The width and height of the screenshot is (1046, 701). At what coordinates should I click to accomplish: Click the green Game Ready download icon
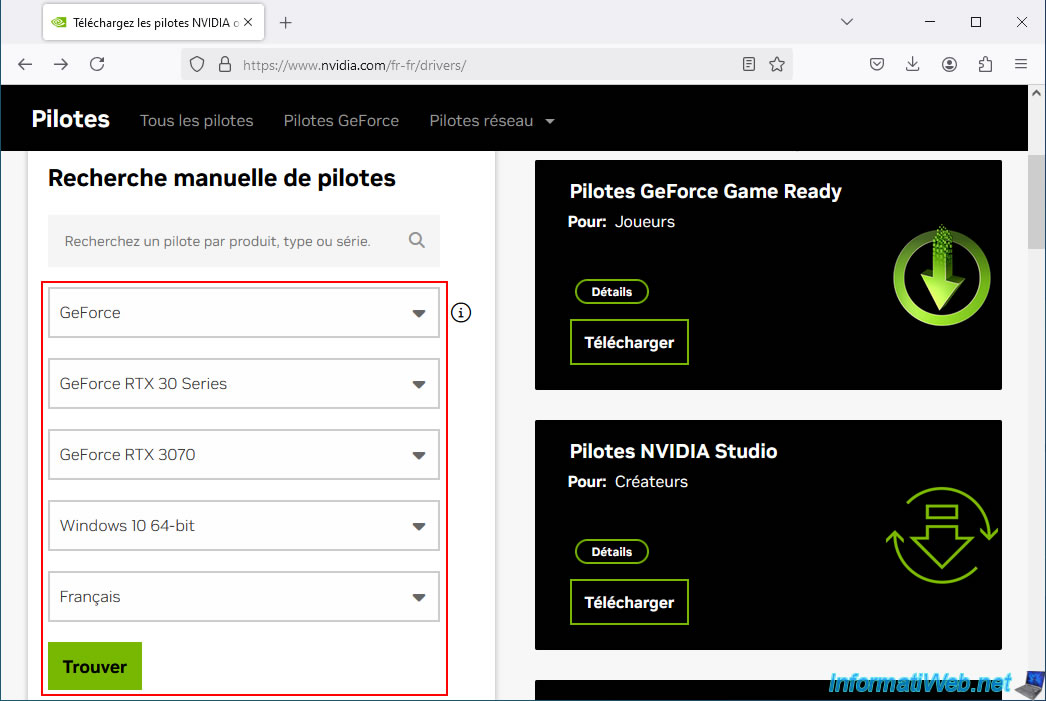[941, 275]
